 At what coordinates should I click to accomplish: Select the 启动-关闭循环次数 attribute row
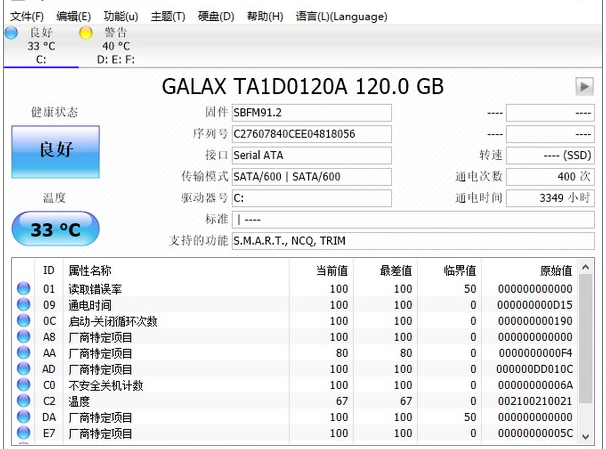pyautogui.click(x=295, y=321)
